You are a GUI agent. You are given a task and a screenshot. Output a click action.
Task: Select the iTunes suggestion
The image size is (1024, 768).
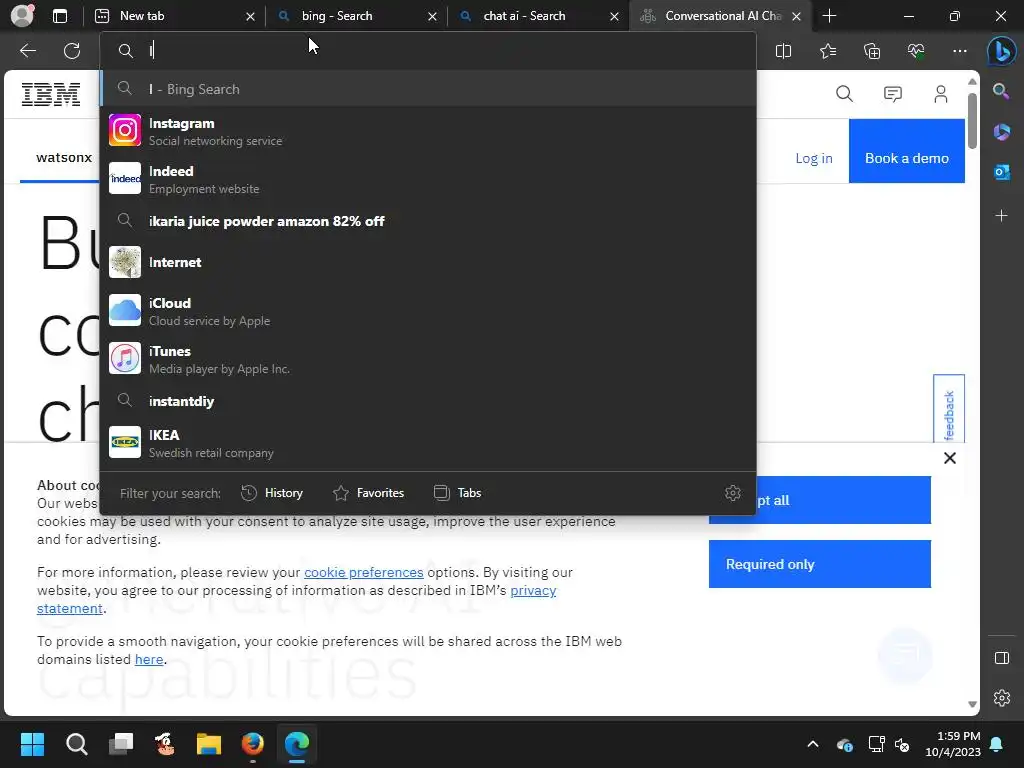pos(428,359)
